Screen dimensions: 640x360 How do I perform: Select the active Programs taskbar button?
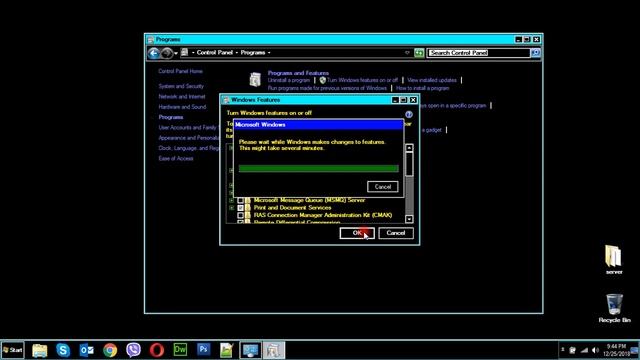[x=273, y=350]
